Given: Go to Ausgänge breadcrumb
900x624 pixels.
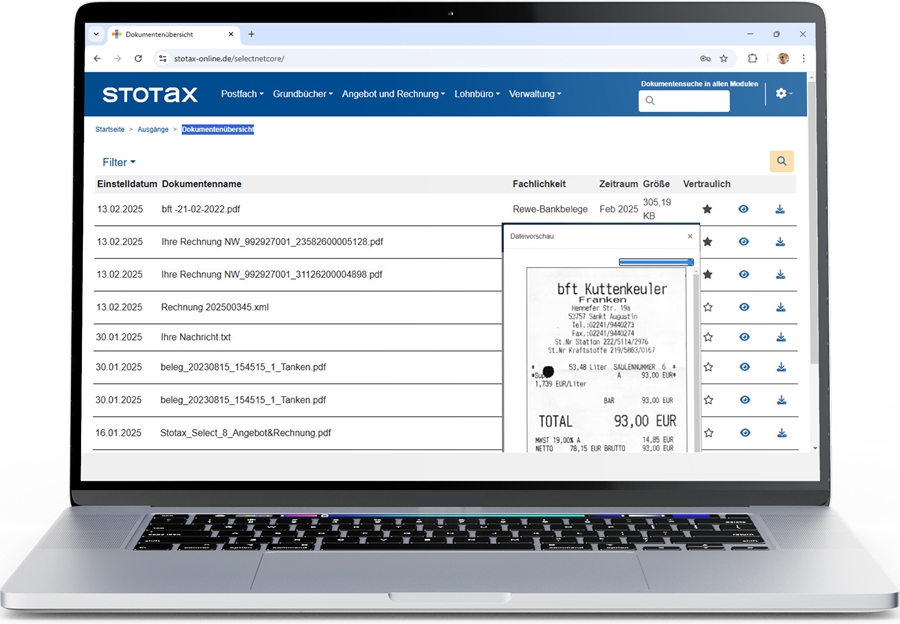Looking at the screenshot, I should point(153,129).
